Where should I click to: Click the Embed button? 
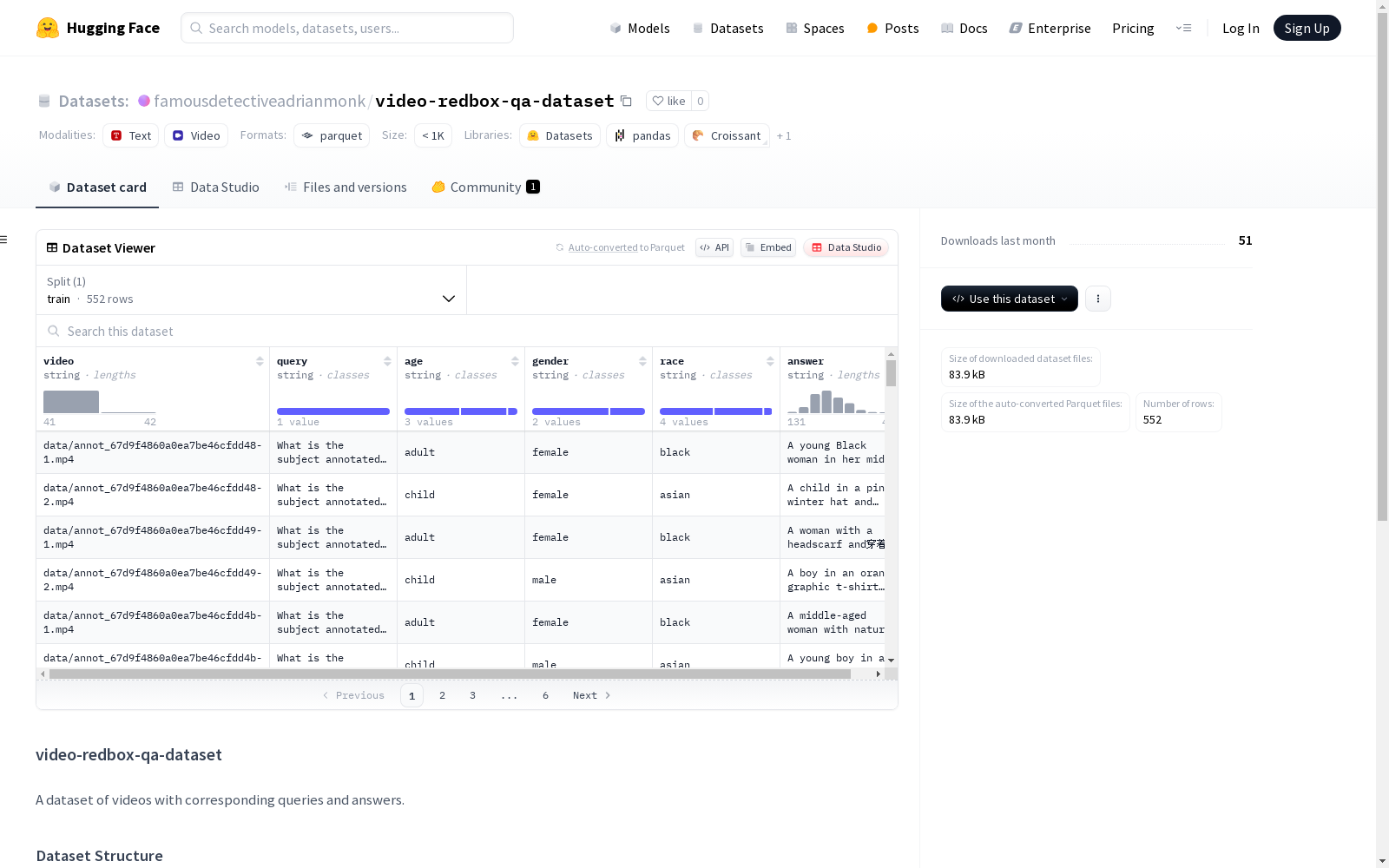(768, 247)
